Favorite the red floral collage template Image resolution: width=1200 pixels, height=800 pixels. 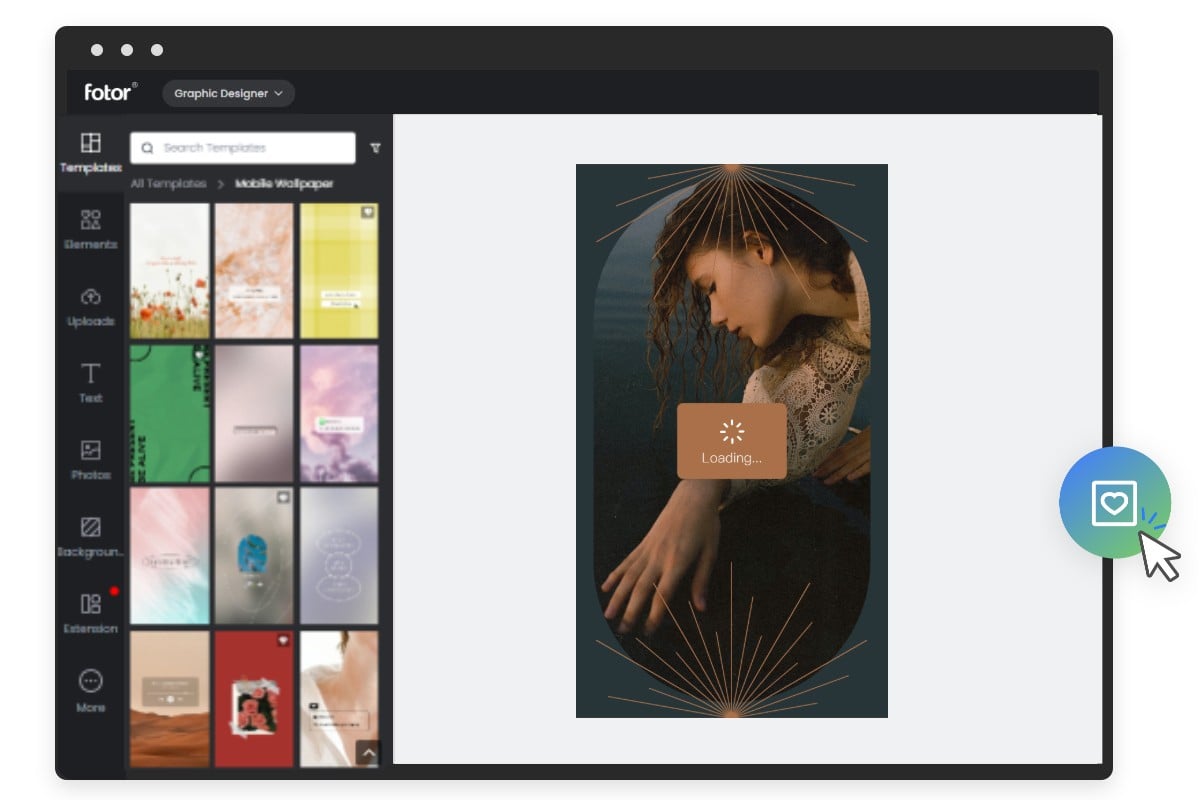pyautogui.click(x=284, y=640)
